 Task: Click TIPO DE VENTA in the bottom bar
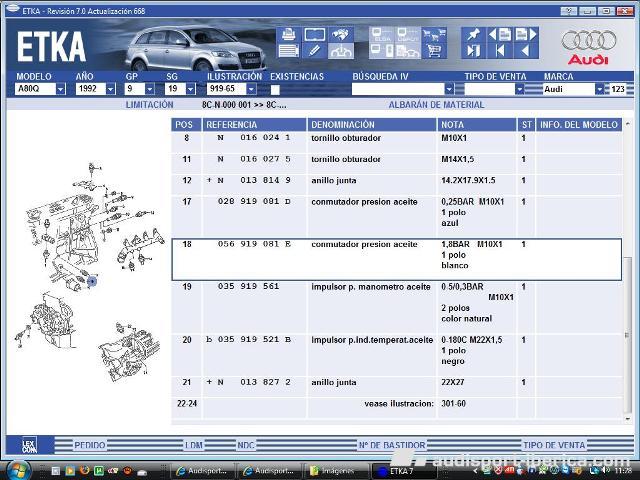click(x=554, y=445)
